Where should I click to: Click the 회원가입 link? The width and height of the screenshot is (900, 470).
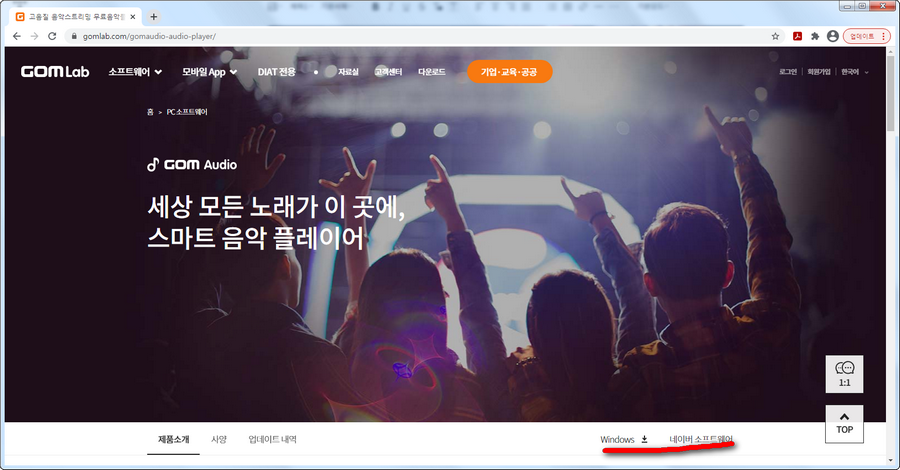pos(819,72)
